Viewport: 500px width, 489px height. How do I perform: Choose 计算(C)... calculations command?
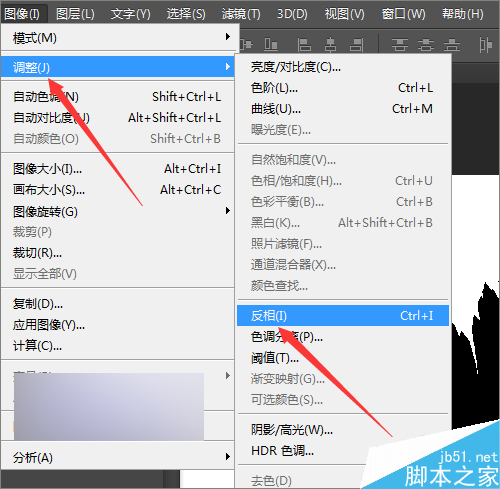[x=118, y=346]
